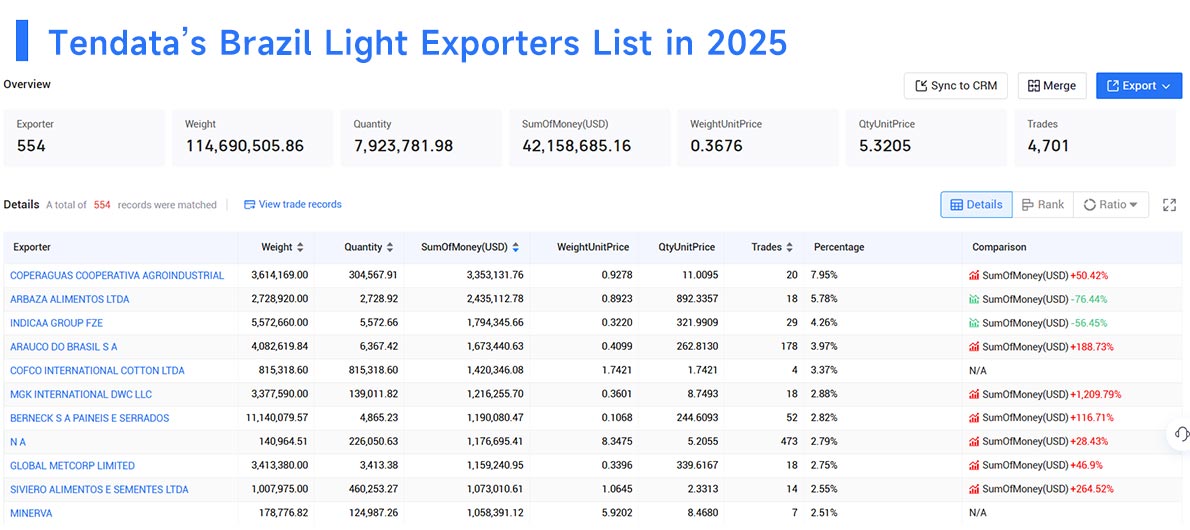Click the +50.42% comparison value

[x=1089, y=275]
